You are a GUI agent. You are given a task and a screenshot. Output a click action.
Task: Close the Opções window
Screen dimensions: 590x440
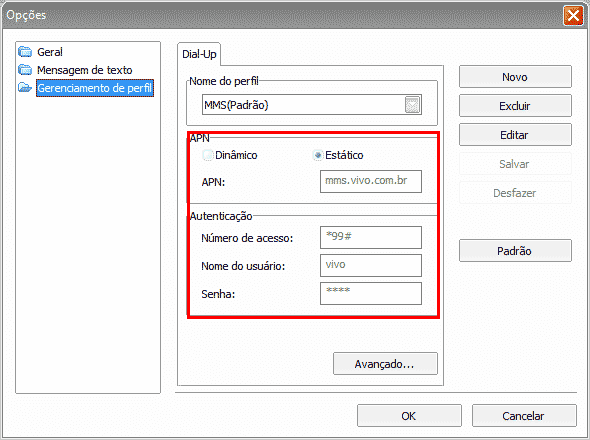pyautogui.click(x=573, y=15)
